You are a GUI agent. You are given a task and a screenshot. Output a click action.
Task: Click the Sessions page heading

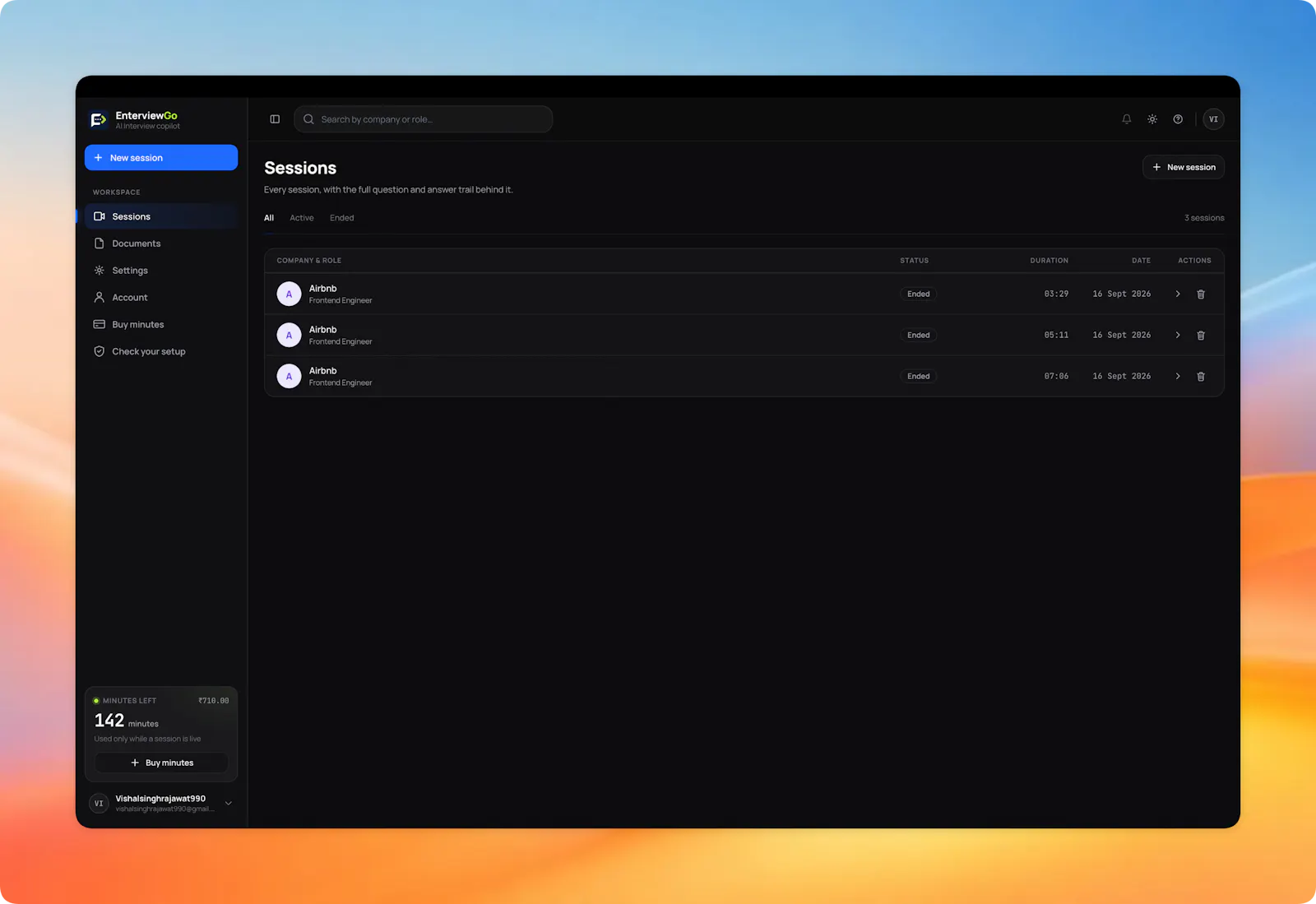[x=300, y=168]
